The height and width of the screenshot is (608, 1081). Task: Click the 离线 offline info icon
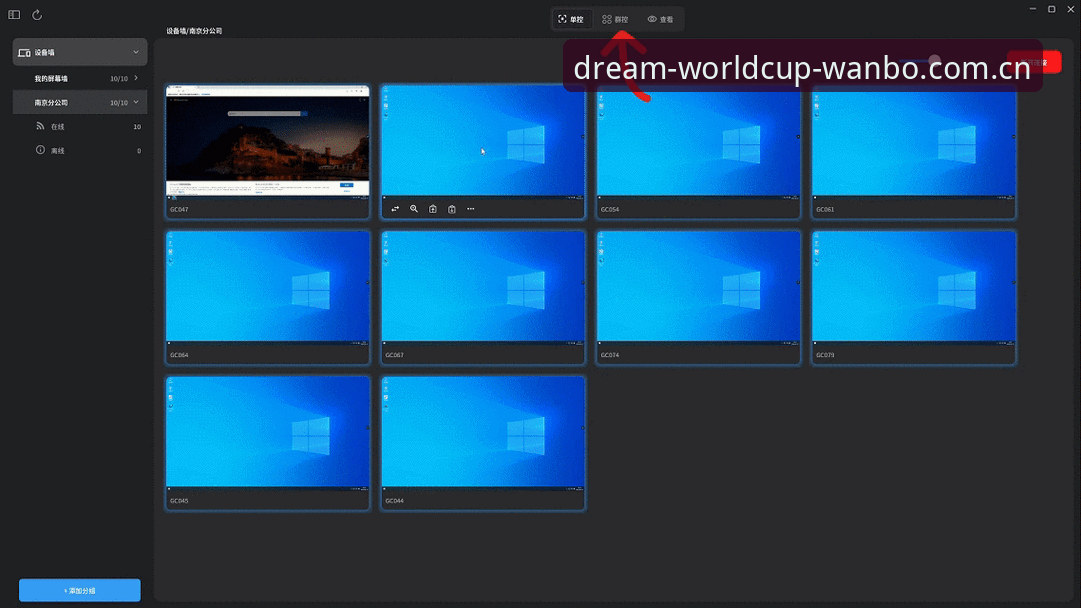pos(40,150)
